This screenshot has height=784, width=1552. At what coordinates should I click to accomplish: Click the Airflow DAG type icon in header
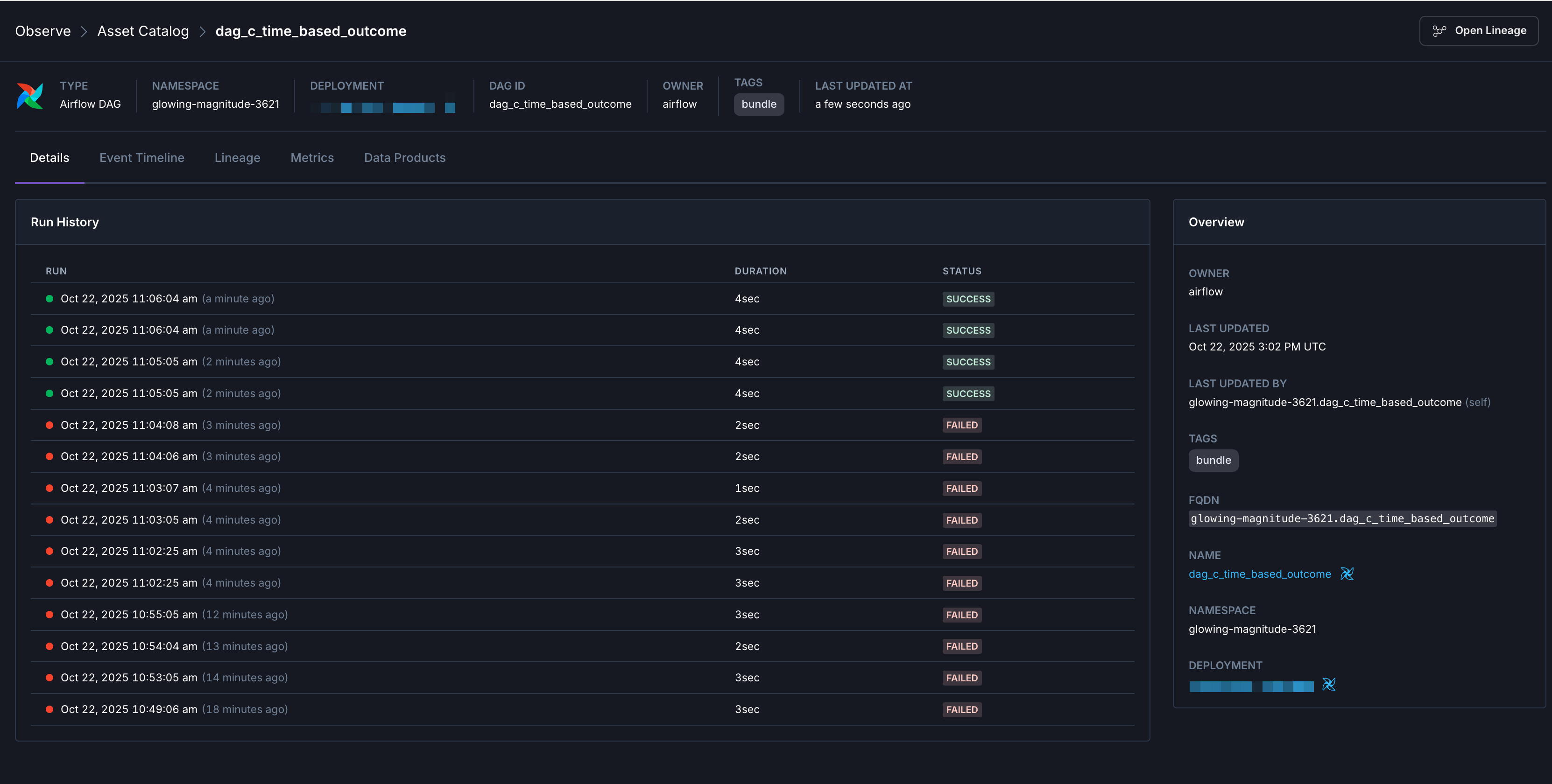pos(31,95)
